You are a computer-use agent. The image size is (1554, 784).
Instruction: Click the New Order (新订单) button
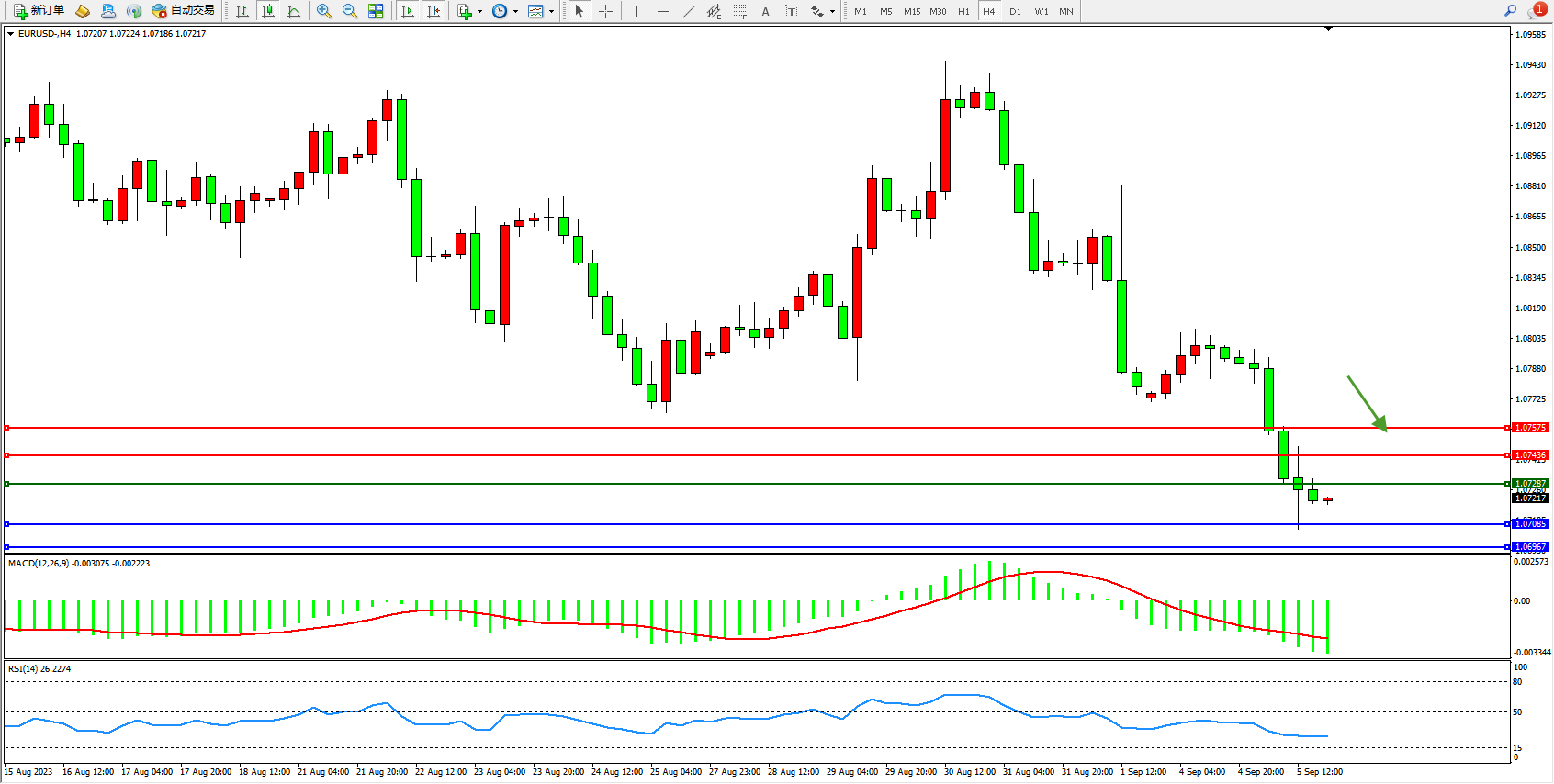pos(39,11)
